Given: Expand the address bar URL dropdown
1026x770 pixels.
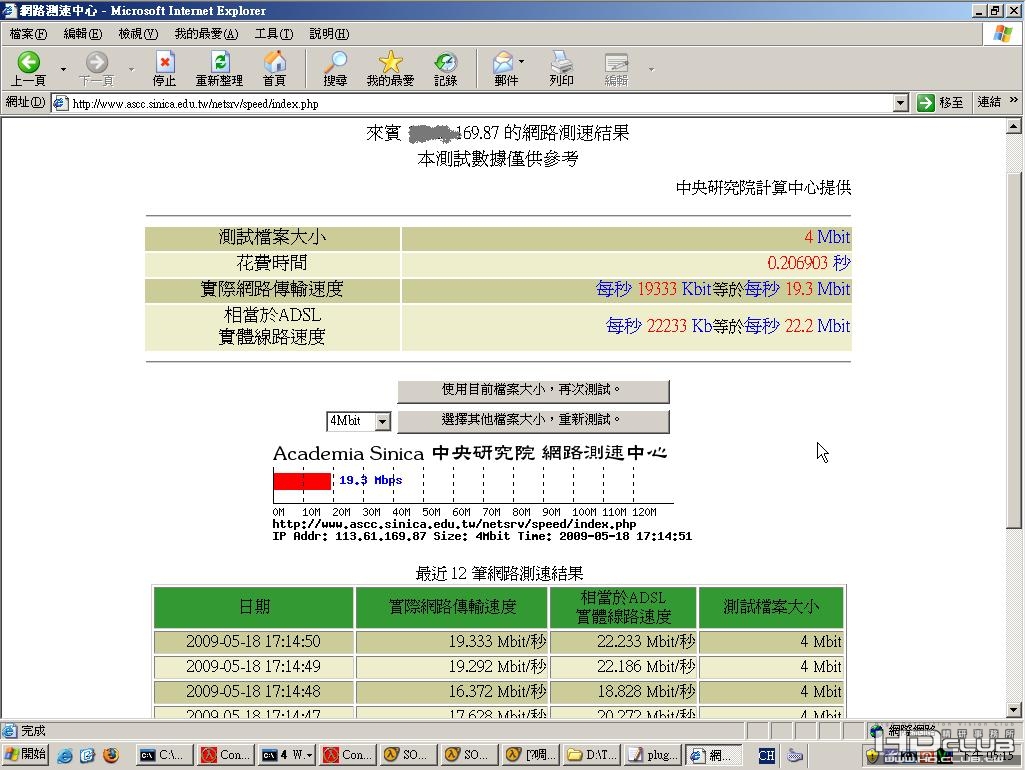Looking at the screenshot, I should click(x=901, y=103).
